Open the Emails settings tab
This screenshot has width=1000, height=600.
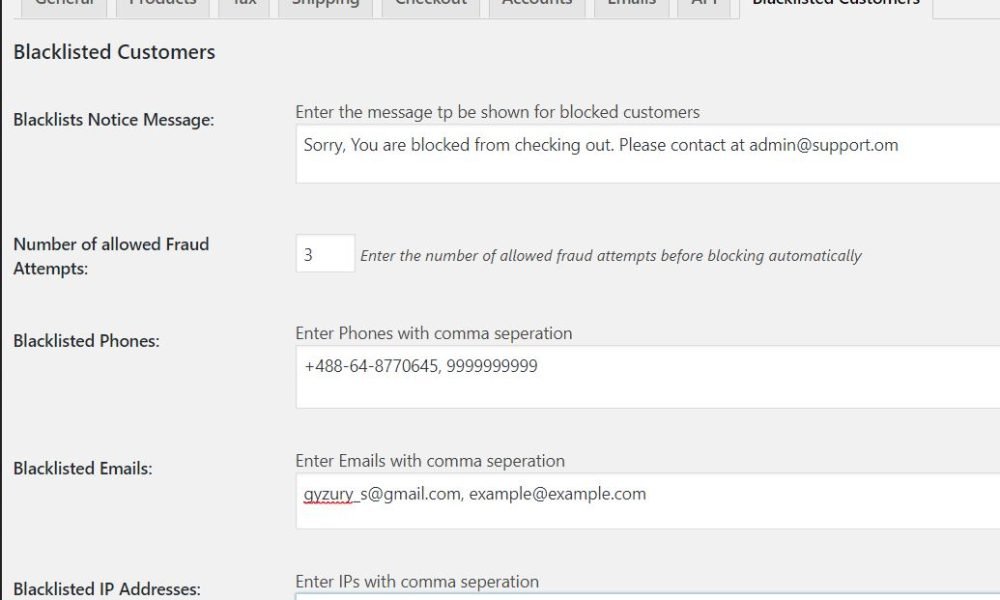[631, 6]
